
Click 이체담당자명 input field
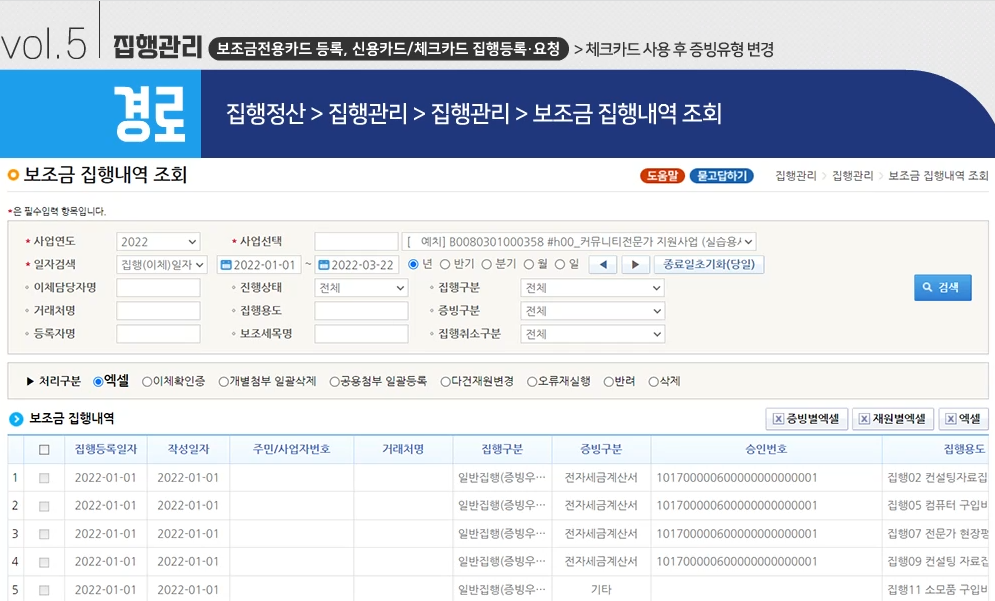[x=158, y=288]
